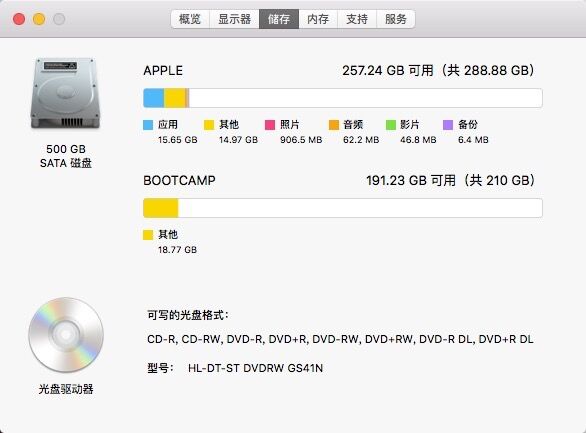This screenshot has height=433, width=586.
Task: Click the optical disc drive icon
Action: point(66,335)
